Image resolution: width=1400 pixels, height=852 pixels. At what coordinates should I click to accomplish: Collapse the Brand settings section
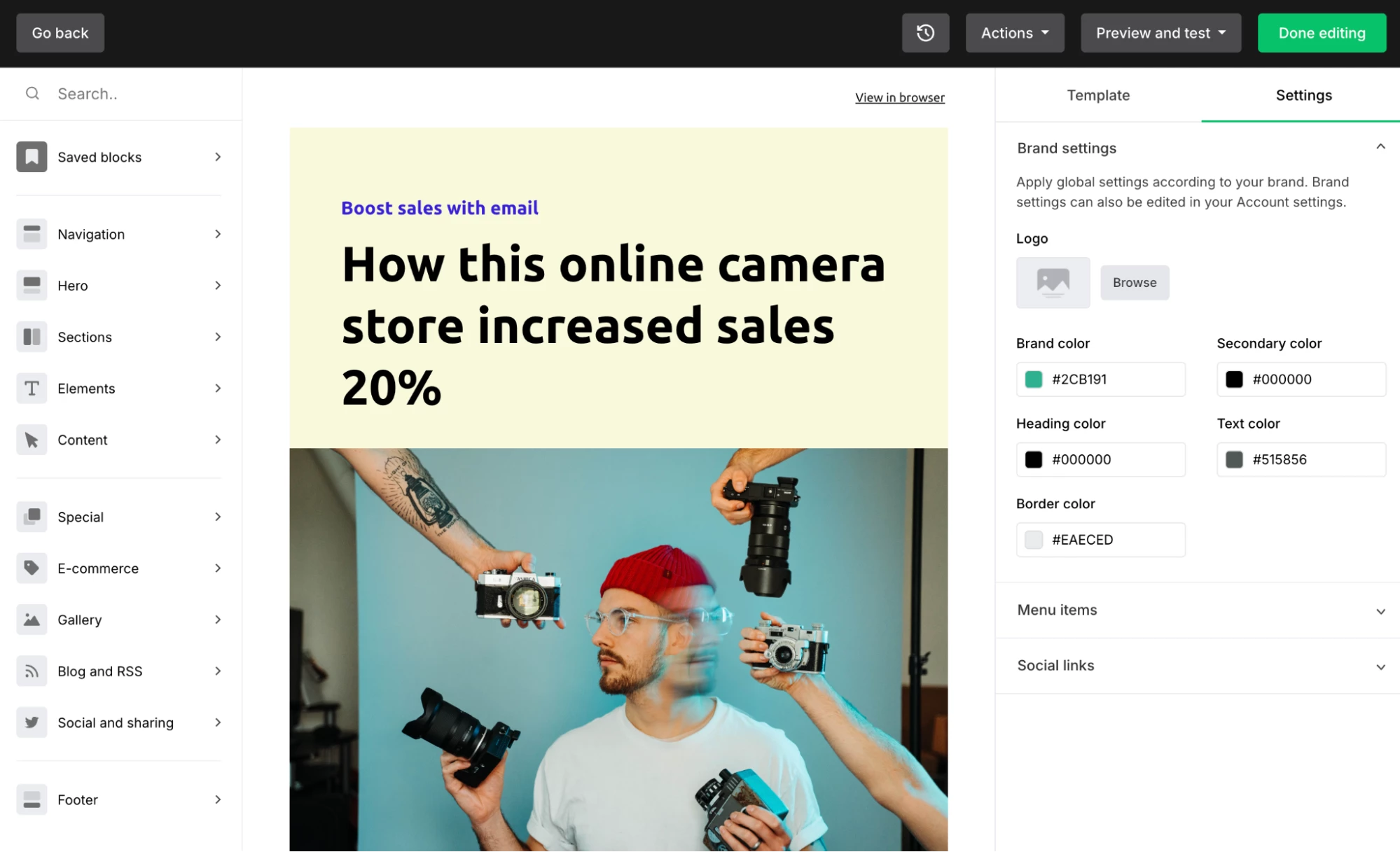coord(1380,147)
